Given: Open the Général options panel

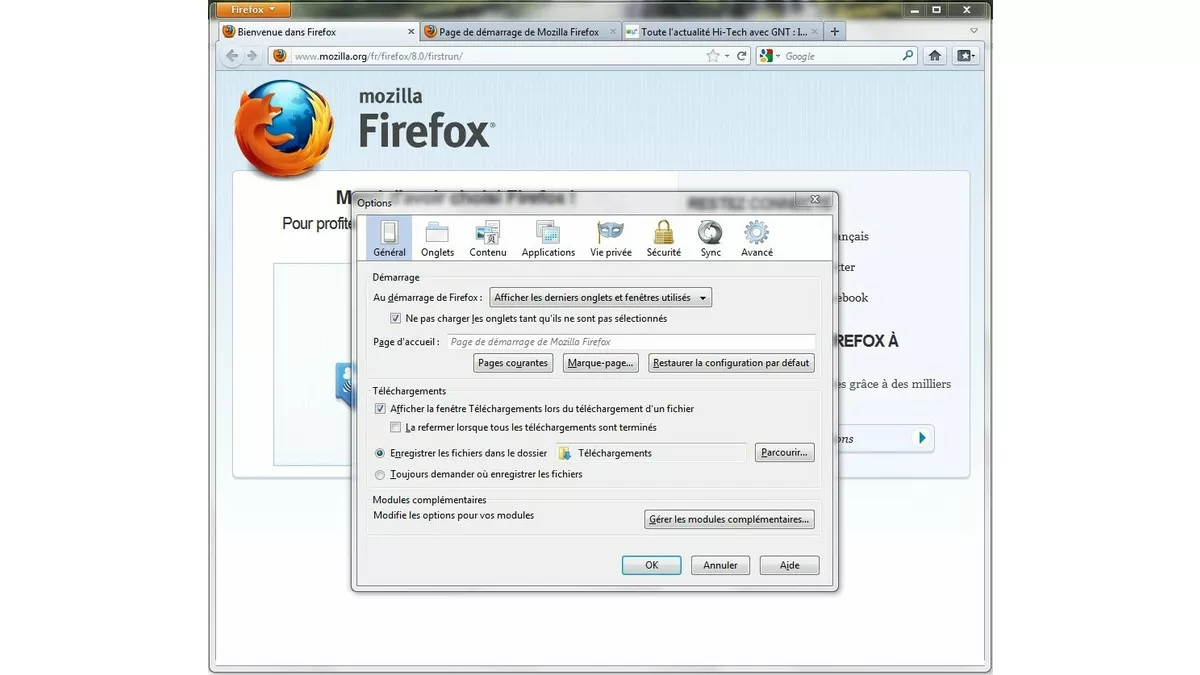Looking at the screenshot, I should click(x=388, y=237).
